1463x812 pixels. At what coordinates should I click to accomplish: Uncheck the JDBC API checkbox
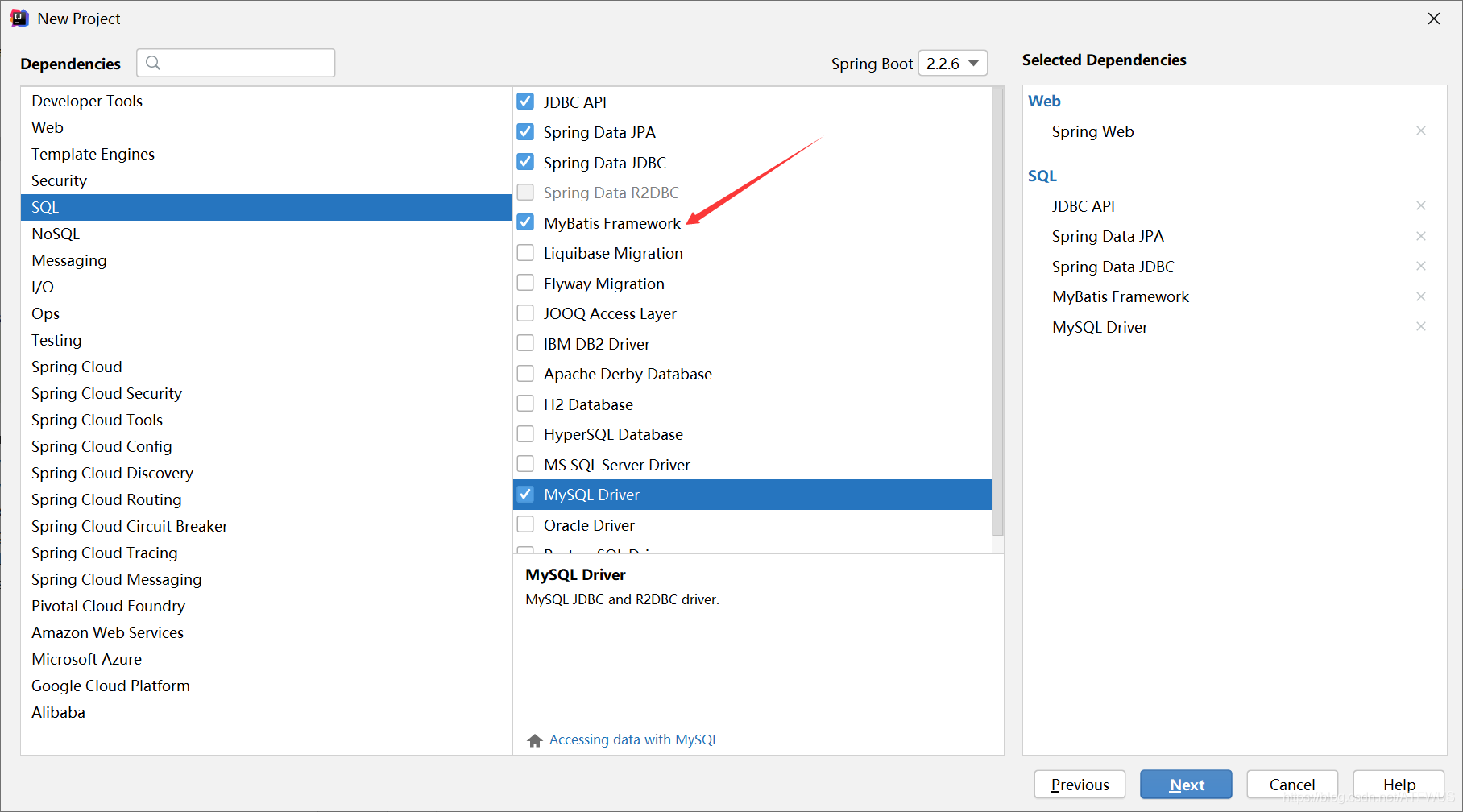[x=525, y=101]
